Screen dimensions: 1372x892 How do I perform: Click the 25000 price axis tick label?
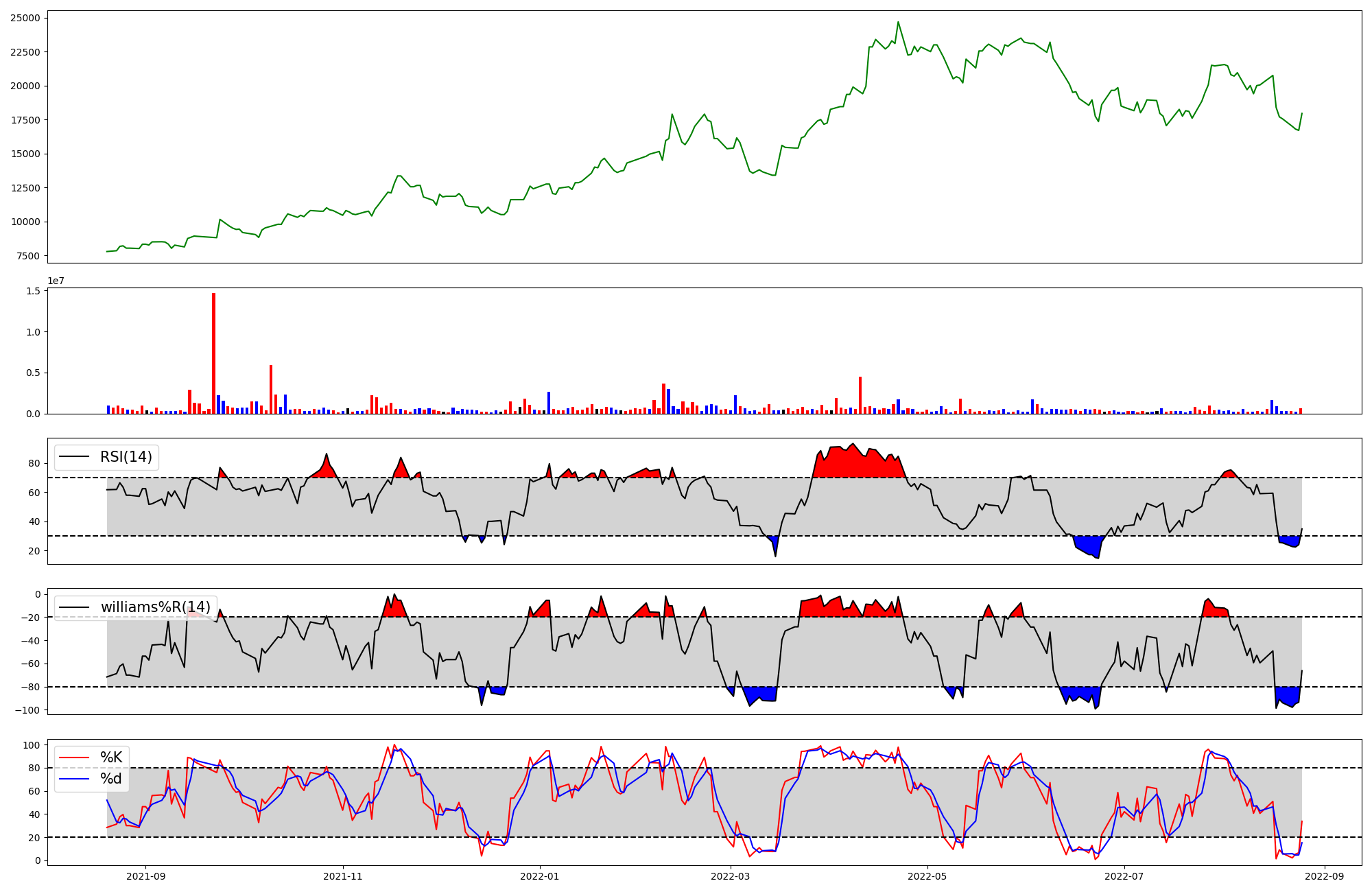click(25, 18)
